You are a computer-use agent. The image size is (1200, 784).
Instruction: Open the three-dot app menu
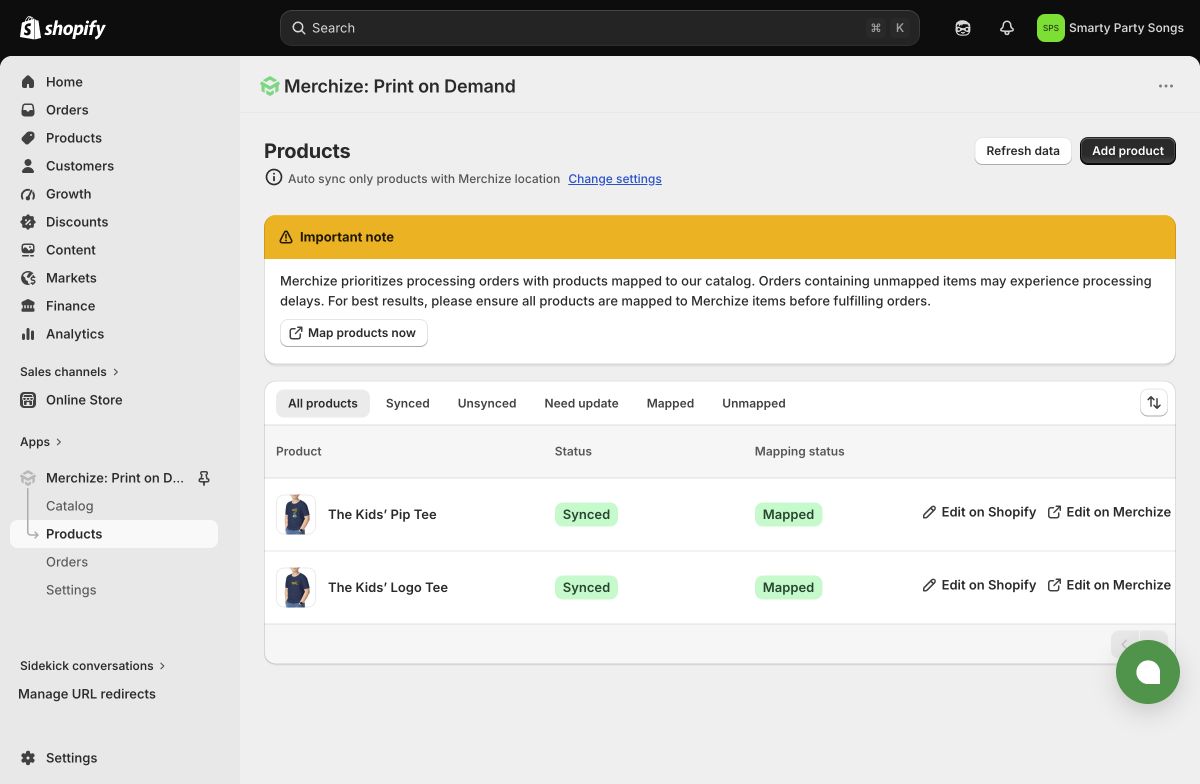click(x=1166, y=86)
